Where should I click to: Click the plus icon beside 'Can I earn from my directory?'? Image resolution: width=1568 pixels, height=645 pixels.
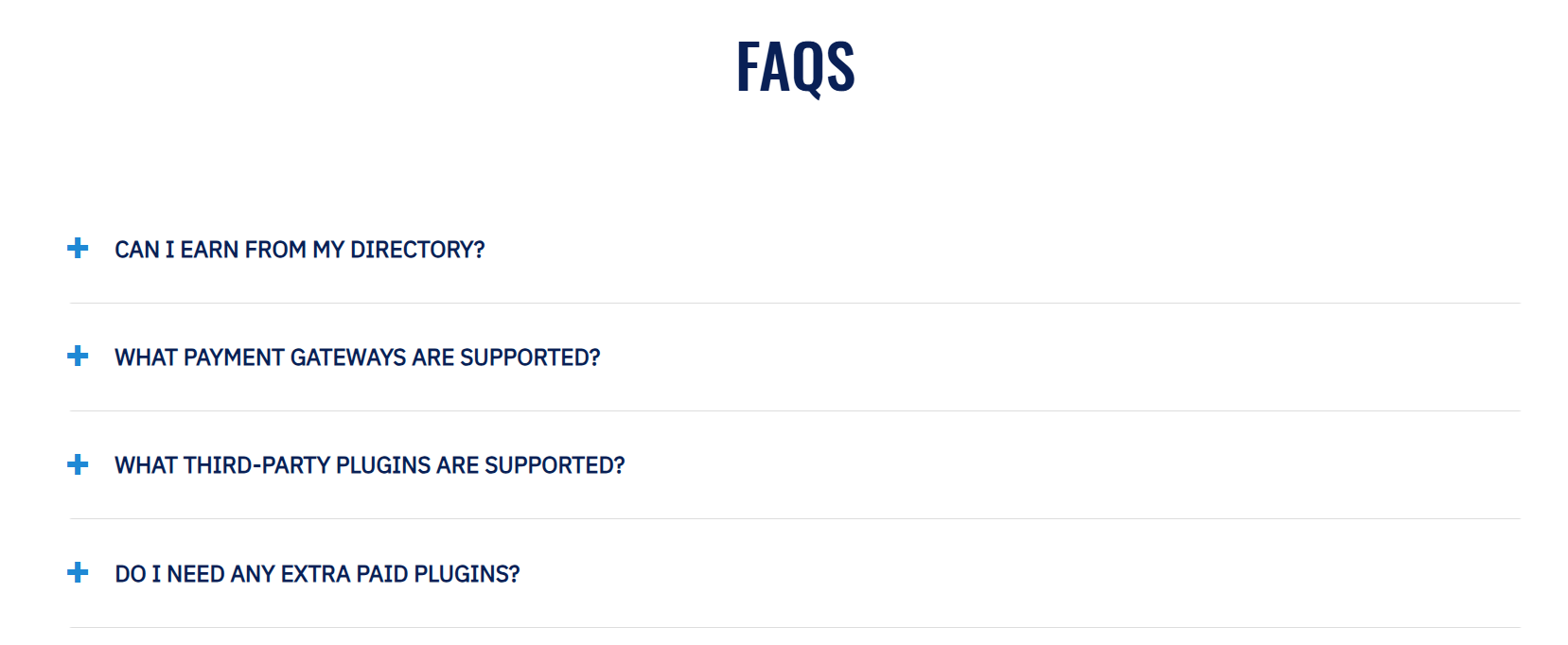coord(78,249)
